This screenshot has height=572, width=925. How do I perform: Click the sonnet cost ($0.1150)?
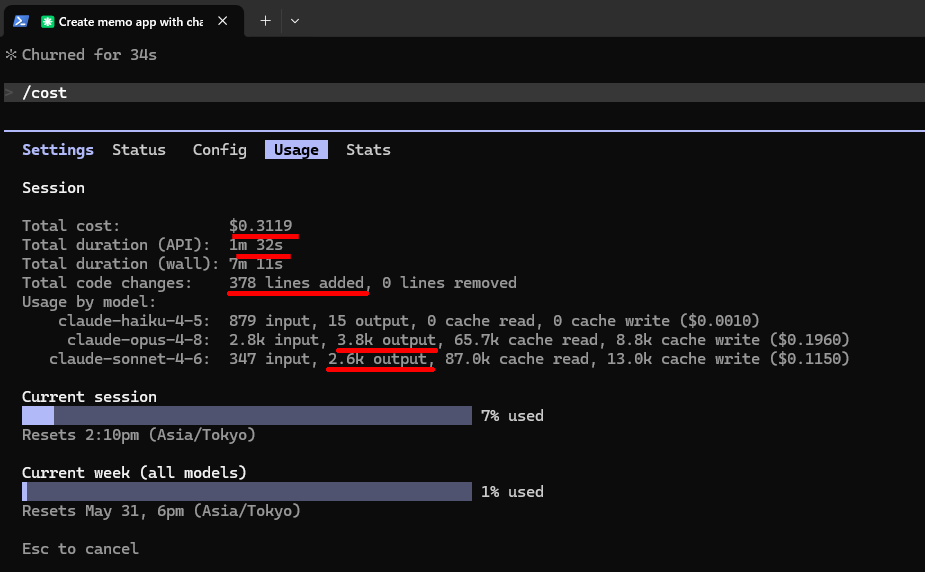click(x=809, y=359)
